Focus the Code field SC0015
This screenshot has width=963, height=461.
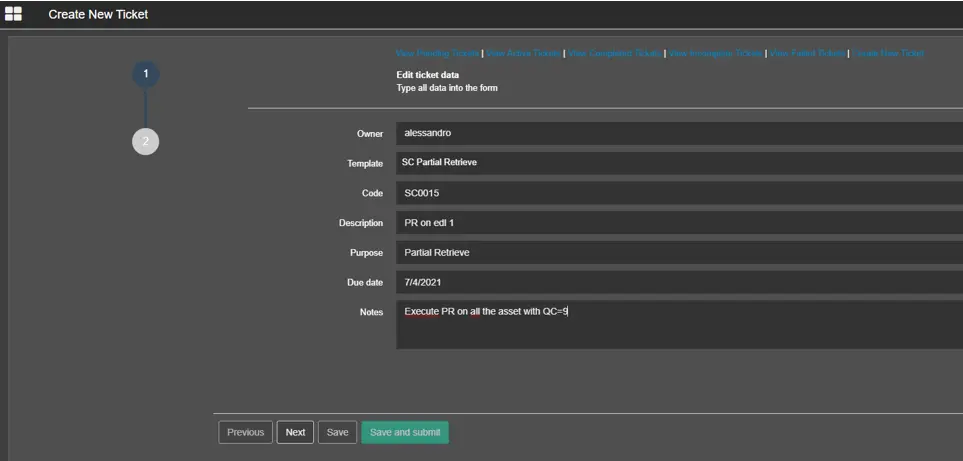click(x=678, y=193)
